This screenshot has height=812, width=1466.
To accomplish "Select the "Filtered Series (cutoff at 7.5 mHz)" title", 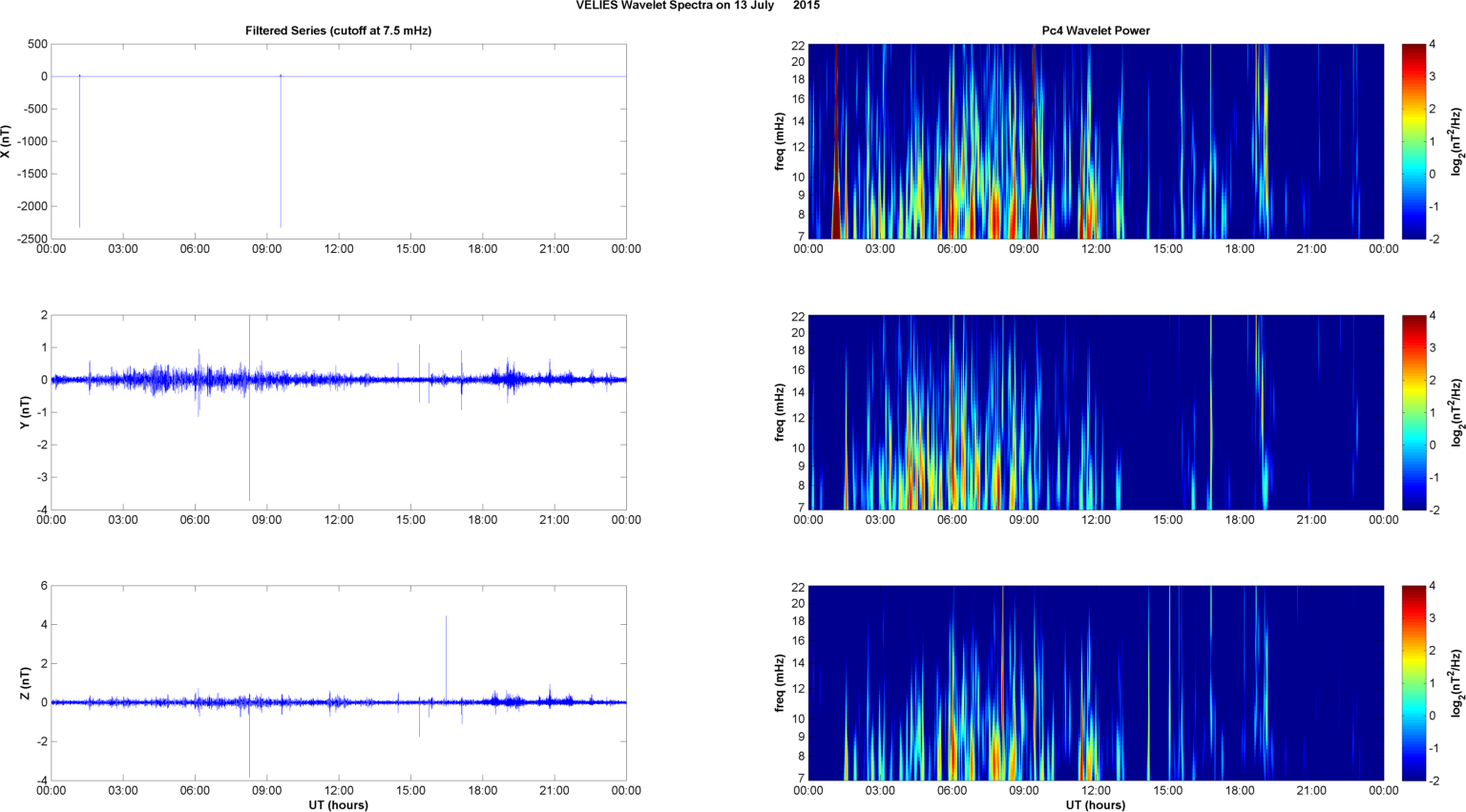I will [x=338, y=31].
